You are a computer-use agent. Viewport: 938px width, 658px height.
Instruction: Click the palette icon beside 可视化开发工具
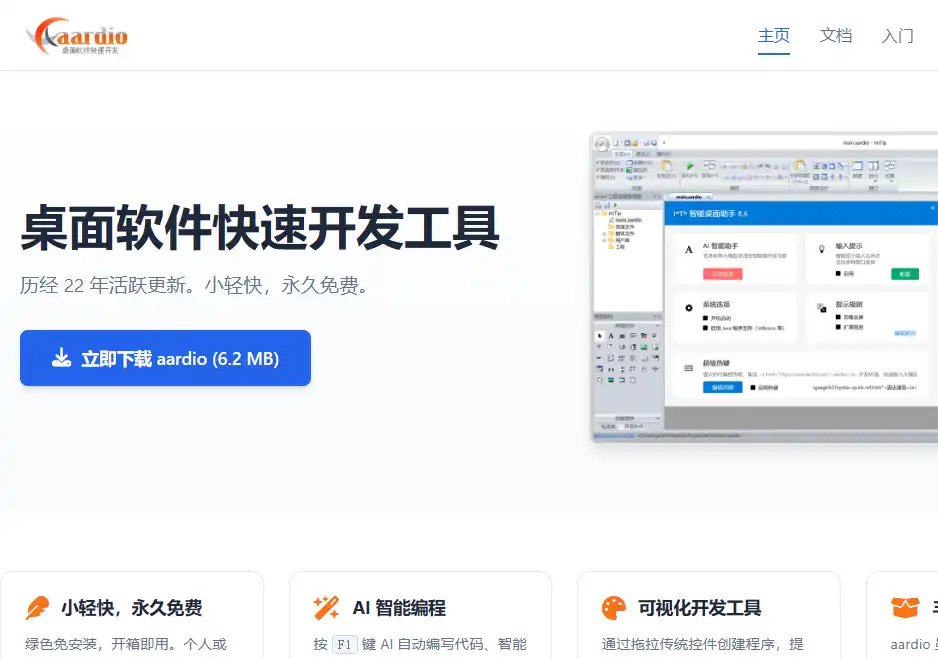click(614, 608)
